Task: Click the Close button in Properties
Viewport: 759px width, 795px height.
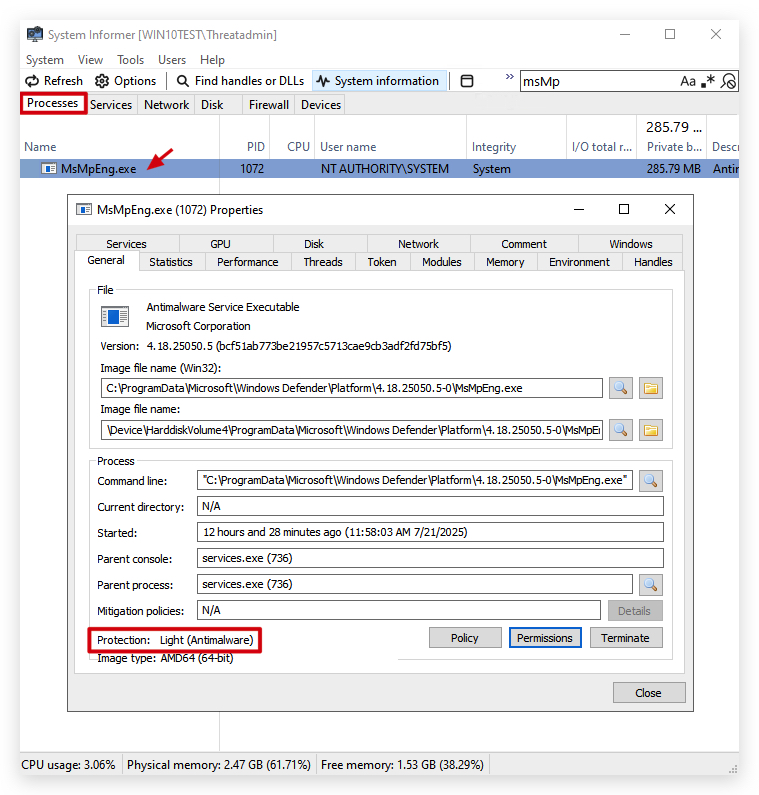Action: pos(649,693)
